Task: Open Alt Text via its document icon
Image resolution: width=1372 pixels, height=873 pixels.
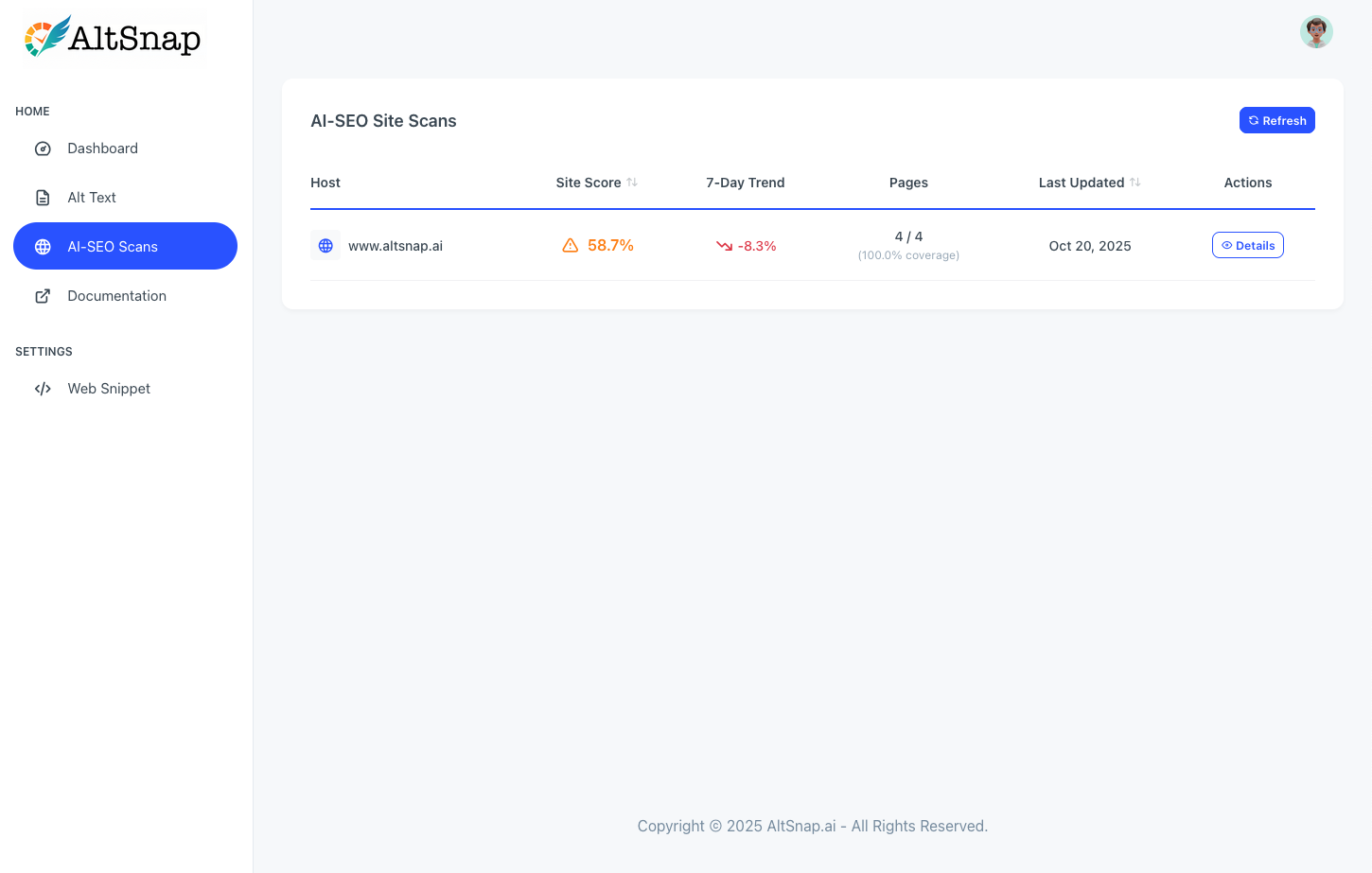Action: tap(43, 197)
